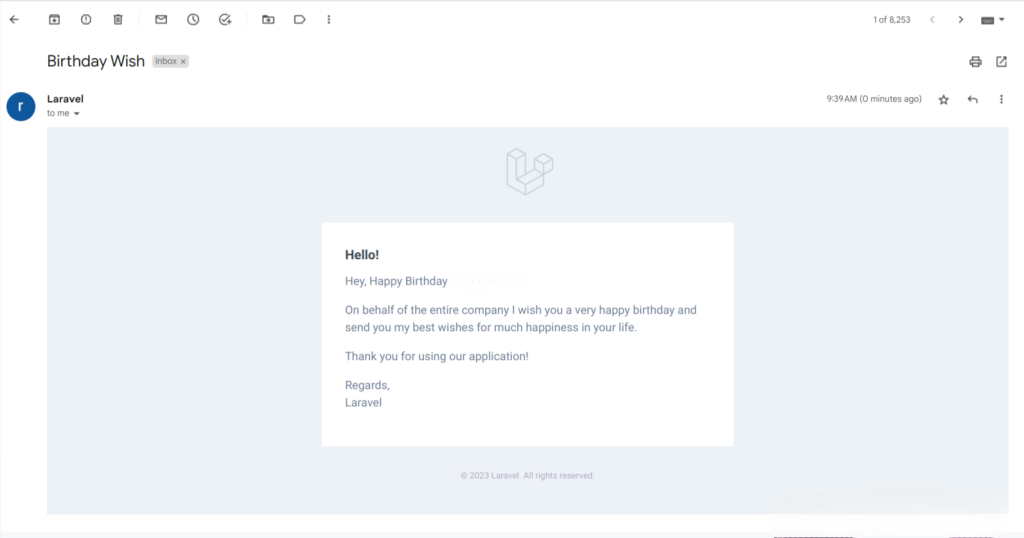Go back to the inbox list
Screen dimensions: 1024x538
pos(14,20)
